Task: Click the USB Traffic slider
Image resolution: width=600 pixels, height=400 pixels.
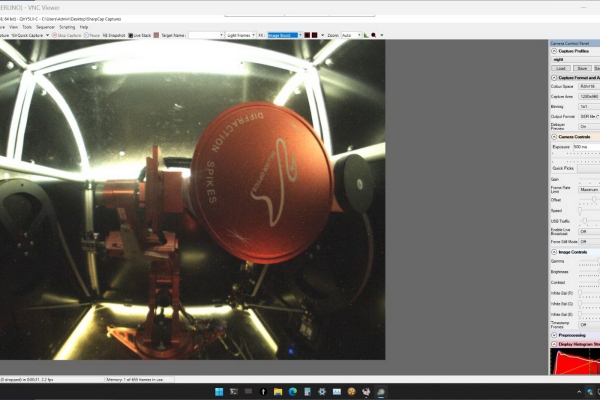Action: 589,221
